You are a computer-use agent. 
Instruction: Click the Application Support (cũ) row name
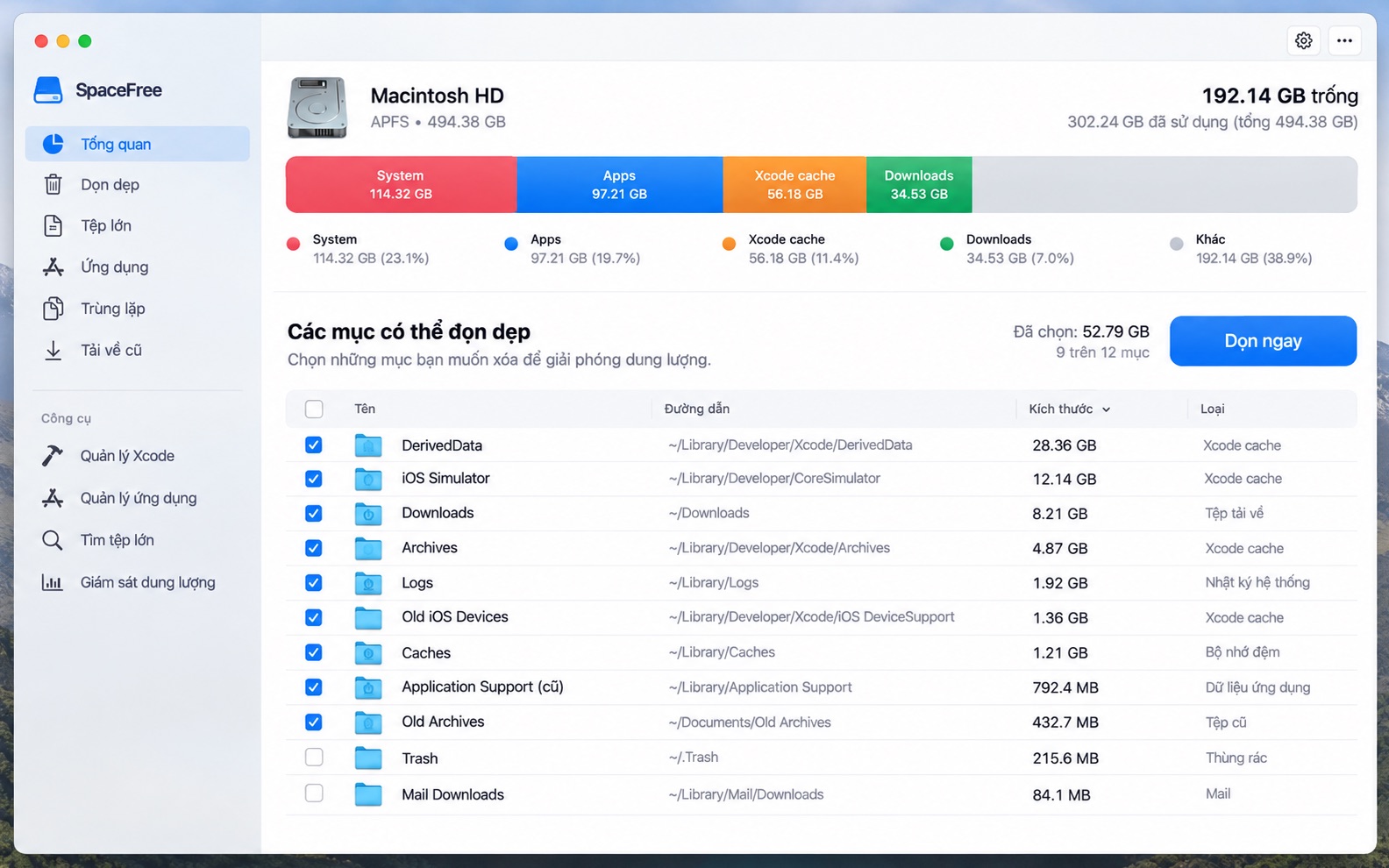coord(482,687)
